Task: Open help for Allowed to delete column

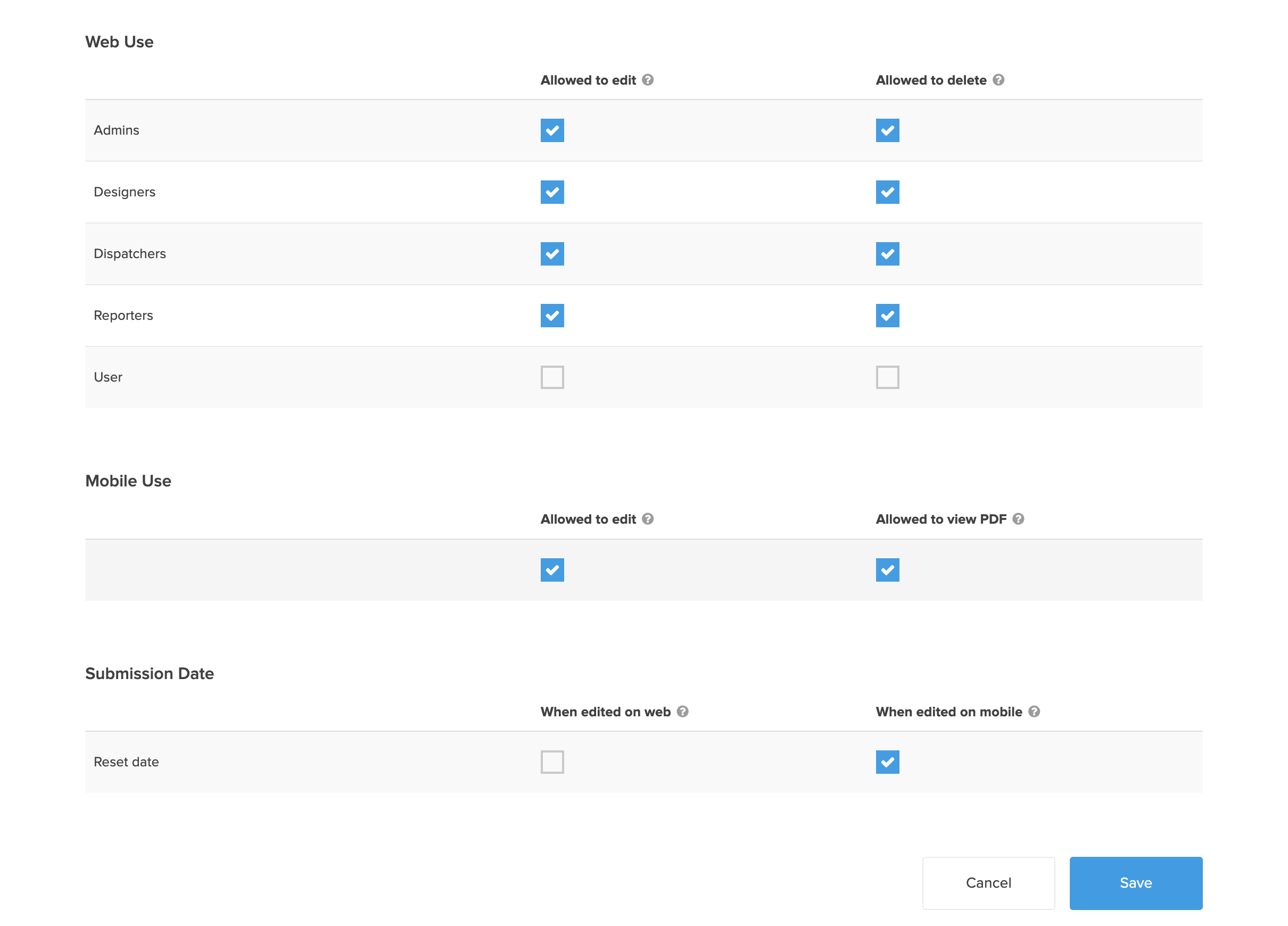Action: pos(998,80)
